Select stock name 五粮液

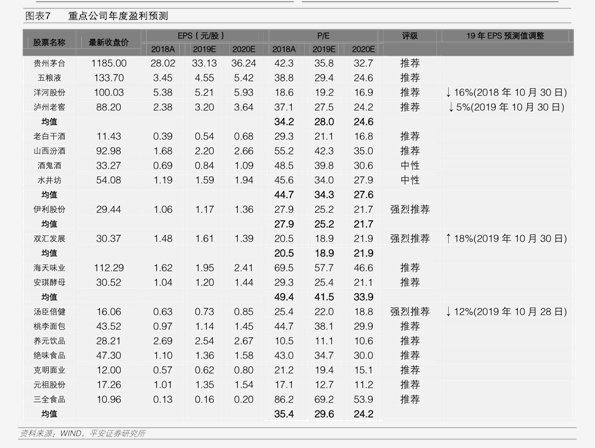pos(49,78)
